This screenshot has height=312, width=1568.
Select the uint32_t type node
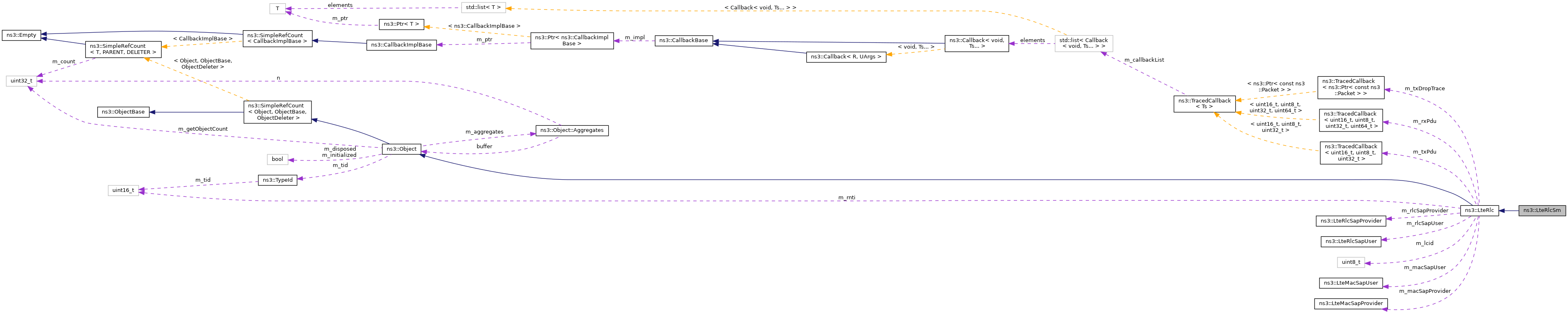coord(21,81)
